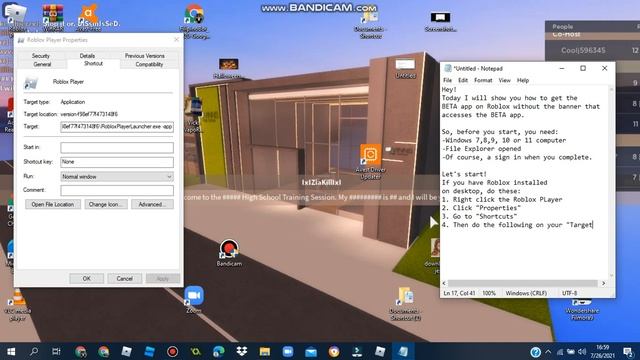The height and width of the screenshot is (360, 640).
Task: Select the Shortcut tab
Action: pyautogui.click(x=93, y=64)
